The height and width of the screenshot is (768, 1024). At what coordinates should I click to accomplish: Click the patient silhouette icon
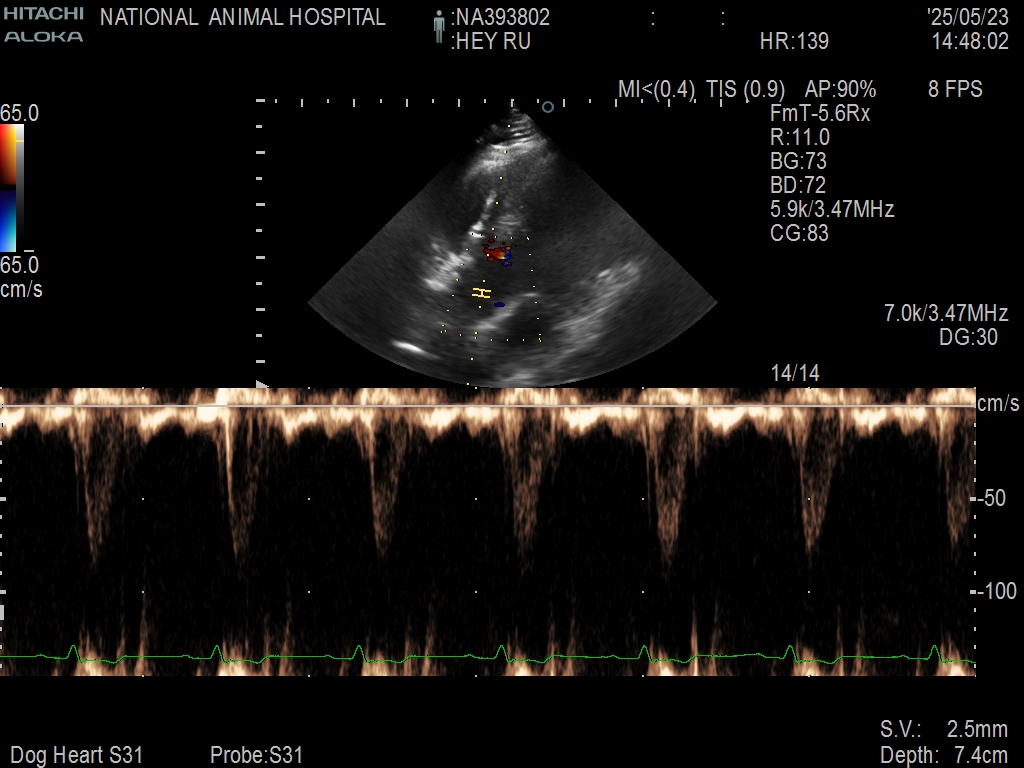coord(438,28)
